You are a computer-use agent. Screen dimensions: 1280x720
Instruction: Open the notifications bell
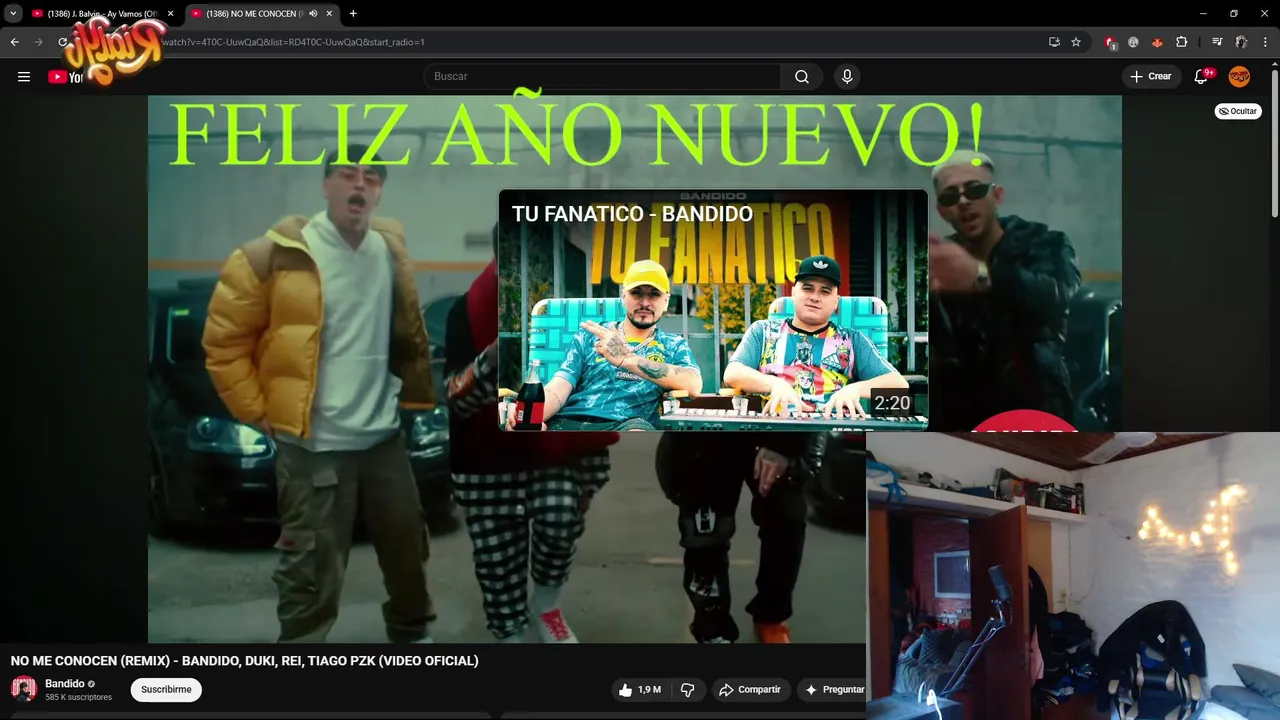click(1202, 77)
